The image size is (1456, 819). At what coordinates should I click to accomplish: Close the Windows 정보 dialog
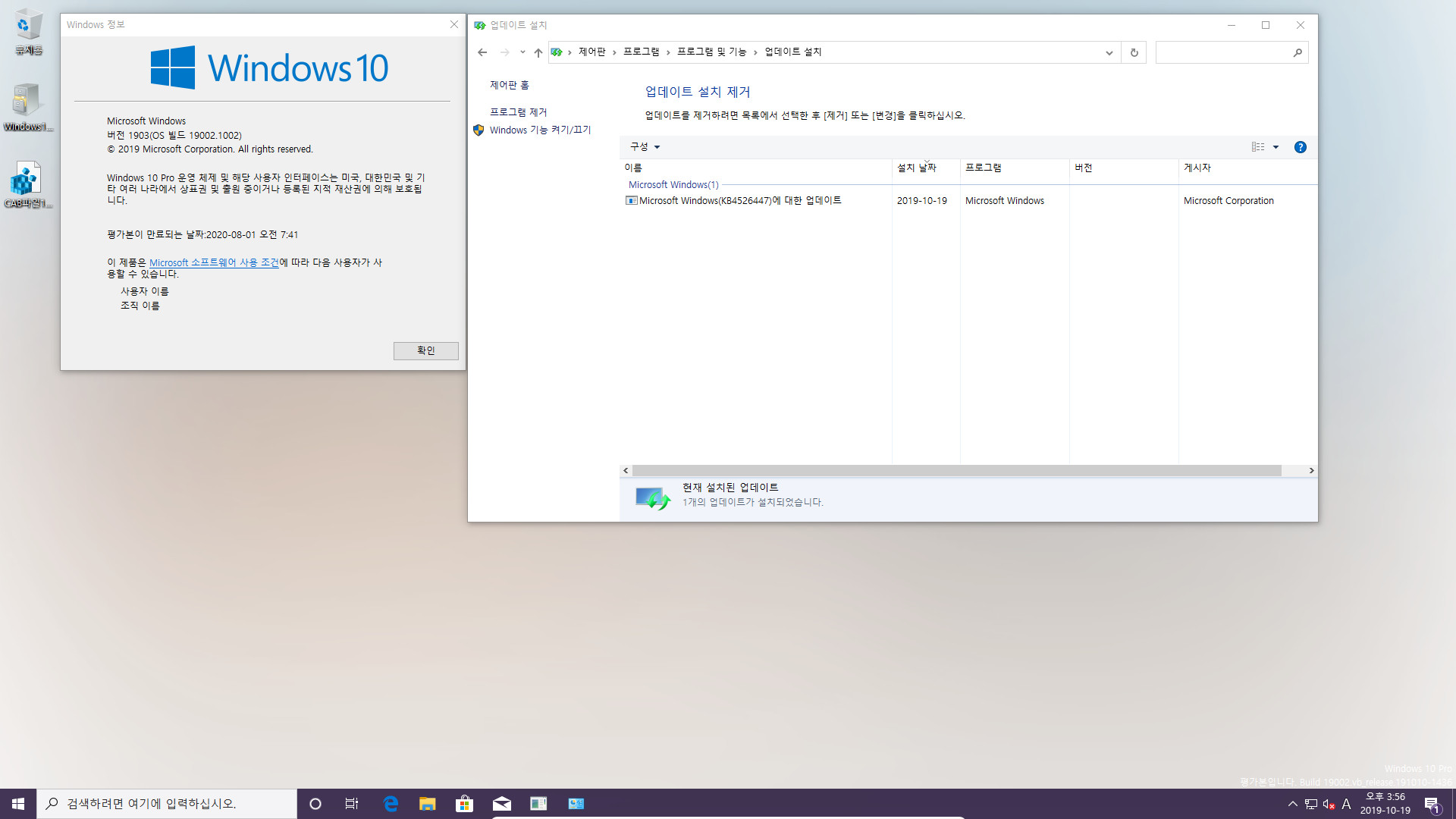[x=454, y=25]
